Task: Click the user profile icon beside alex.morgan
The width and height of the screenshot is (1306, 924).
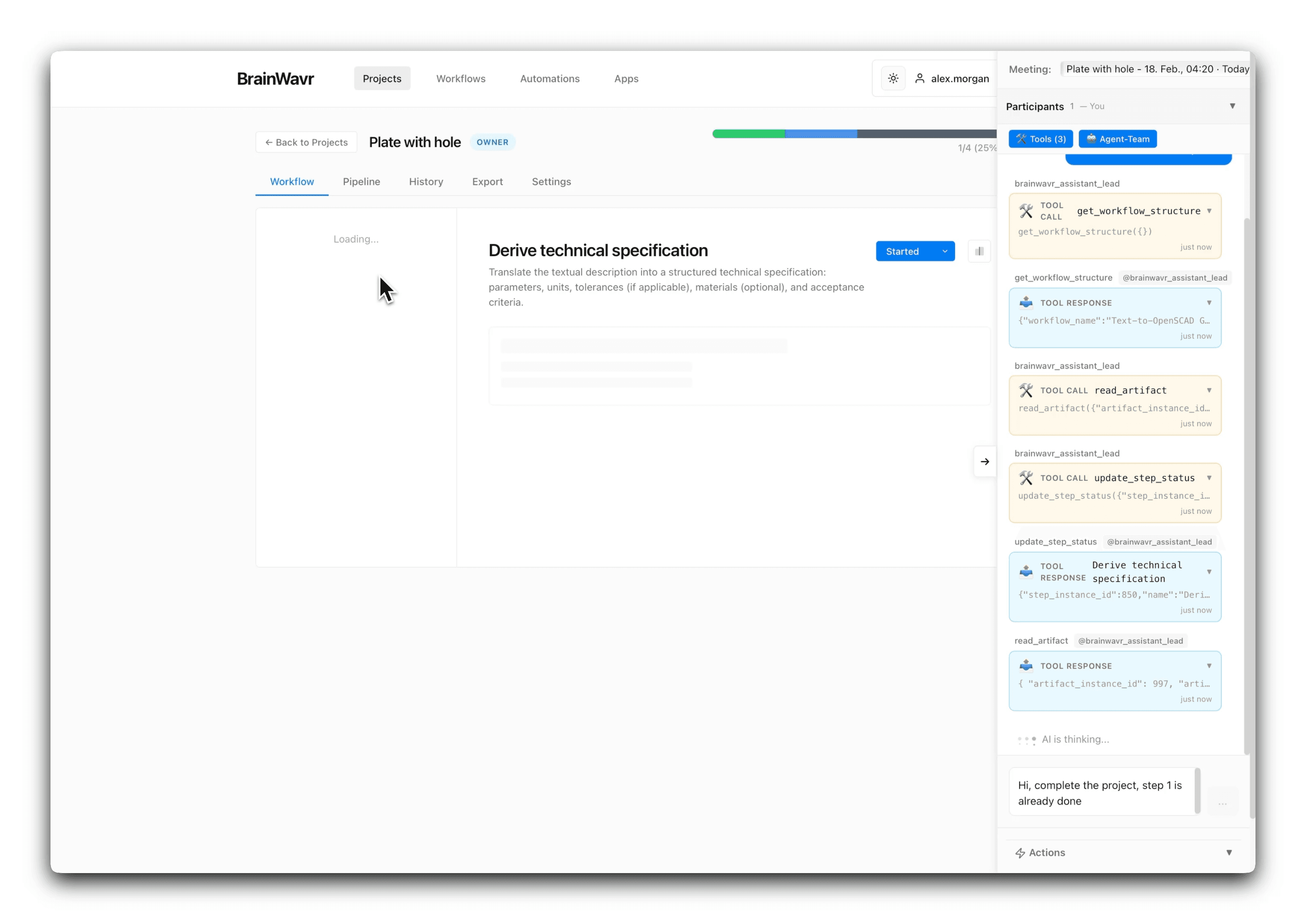Action: [919, 79]
